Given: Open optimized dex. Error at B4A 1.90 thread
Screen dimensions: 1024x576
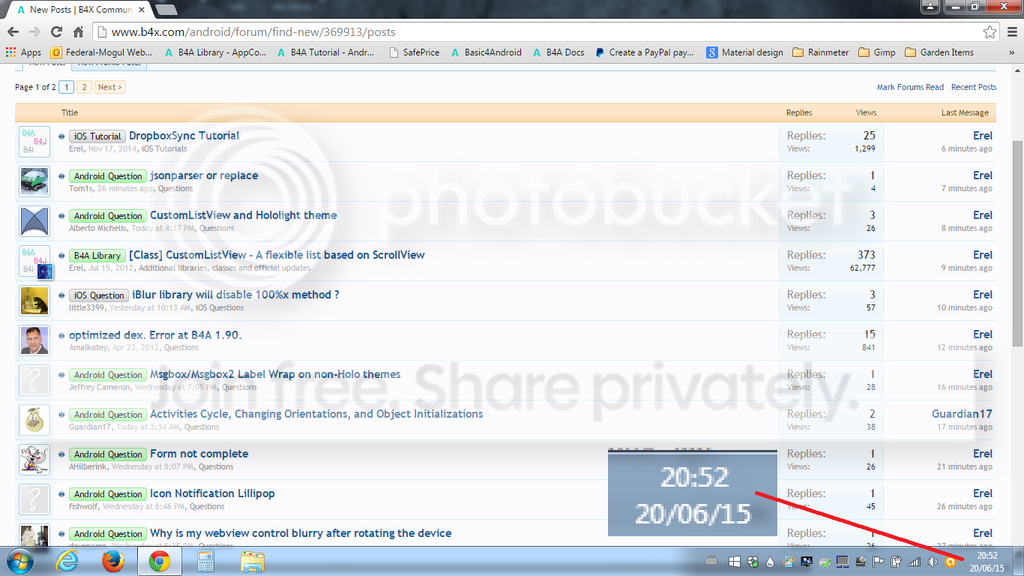Looking at the screenshot, I should point(155,334).
